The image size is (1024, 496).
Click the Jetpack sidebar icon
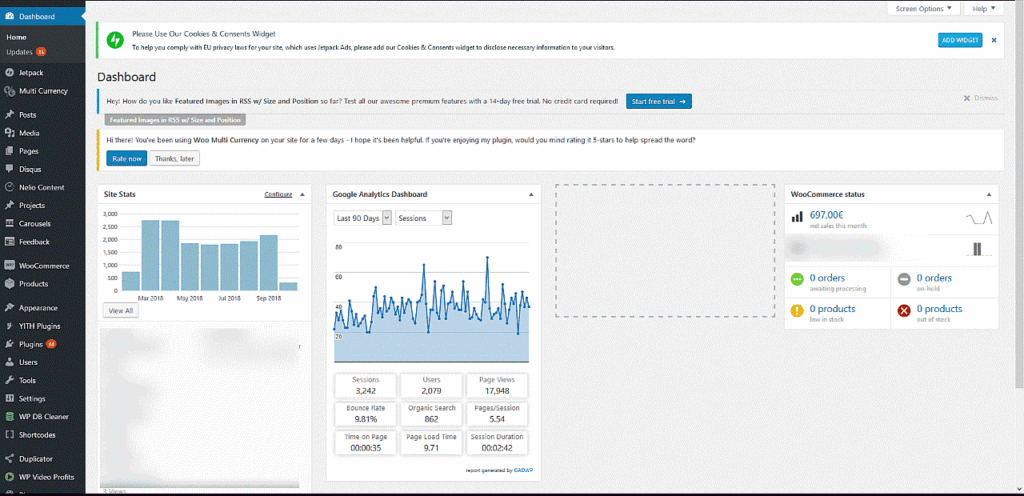click(x=9, y=72)
